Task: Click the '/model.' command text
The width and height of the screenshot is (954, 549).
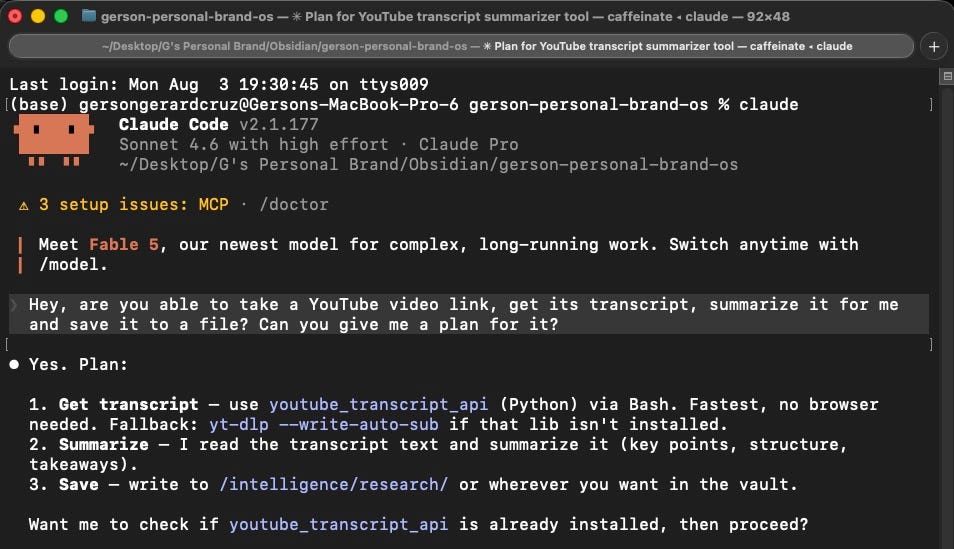Action: 73,265
